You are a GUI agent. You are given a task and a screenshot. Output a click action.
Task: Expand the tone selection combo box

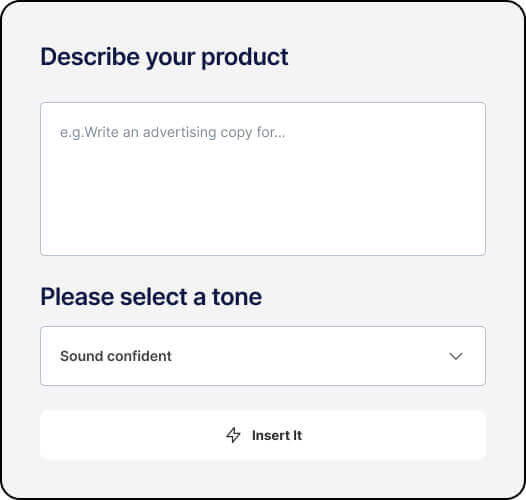pyautogui.click(x=263, y=356)
